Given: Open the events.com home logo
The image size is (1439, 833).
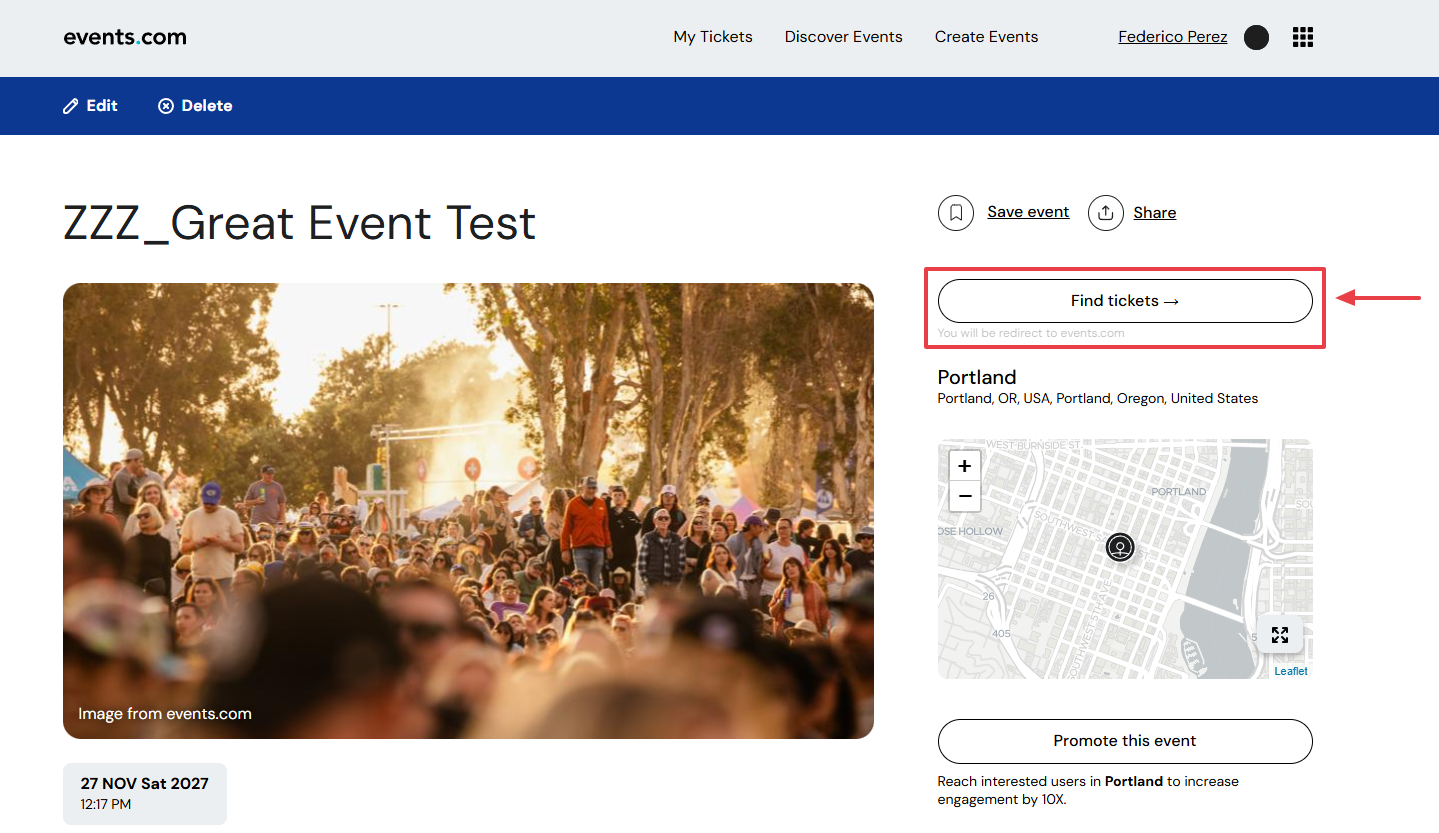Looking at the screenshot, I should pyautogui.click(x=125, y=37).
